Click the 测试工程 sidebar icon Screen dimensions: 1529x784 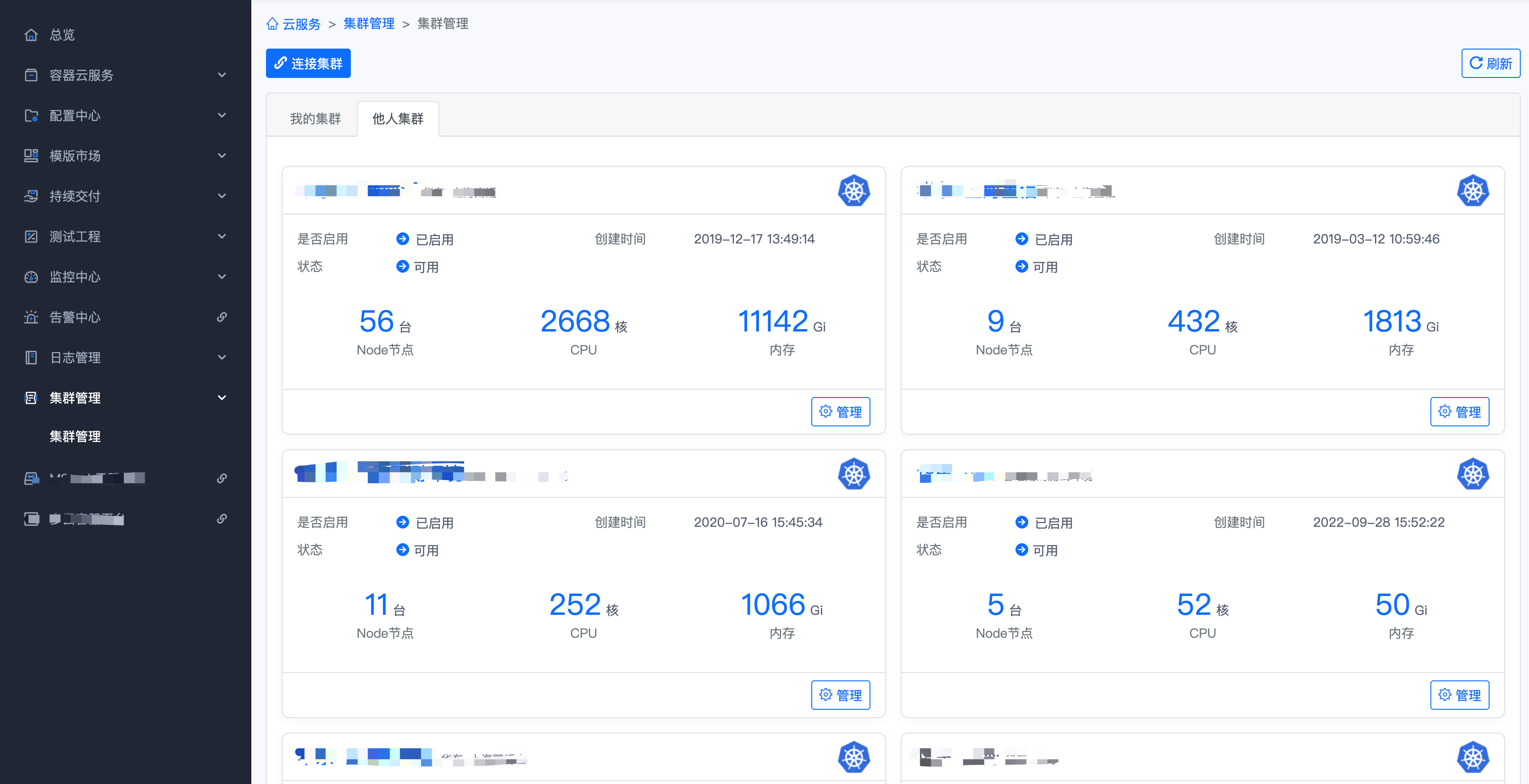31,237
